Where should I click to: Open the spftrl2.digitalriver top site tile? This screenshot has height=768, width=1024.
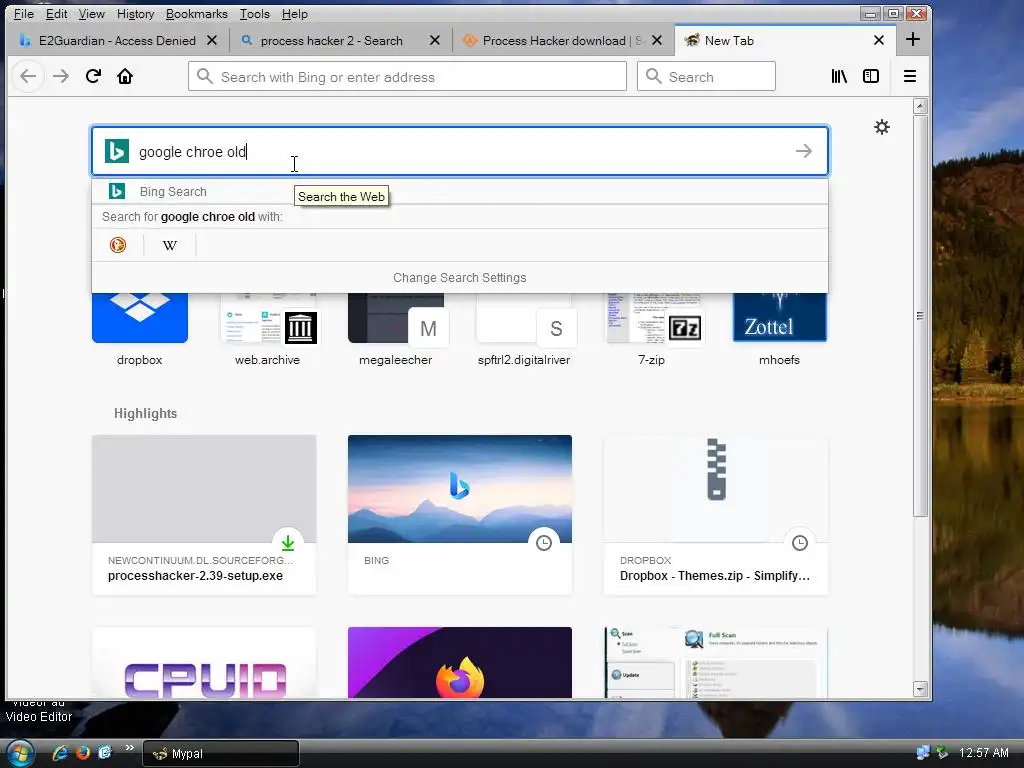(x=524, y=330)
